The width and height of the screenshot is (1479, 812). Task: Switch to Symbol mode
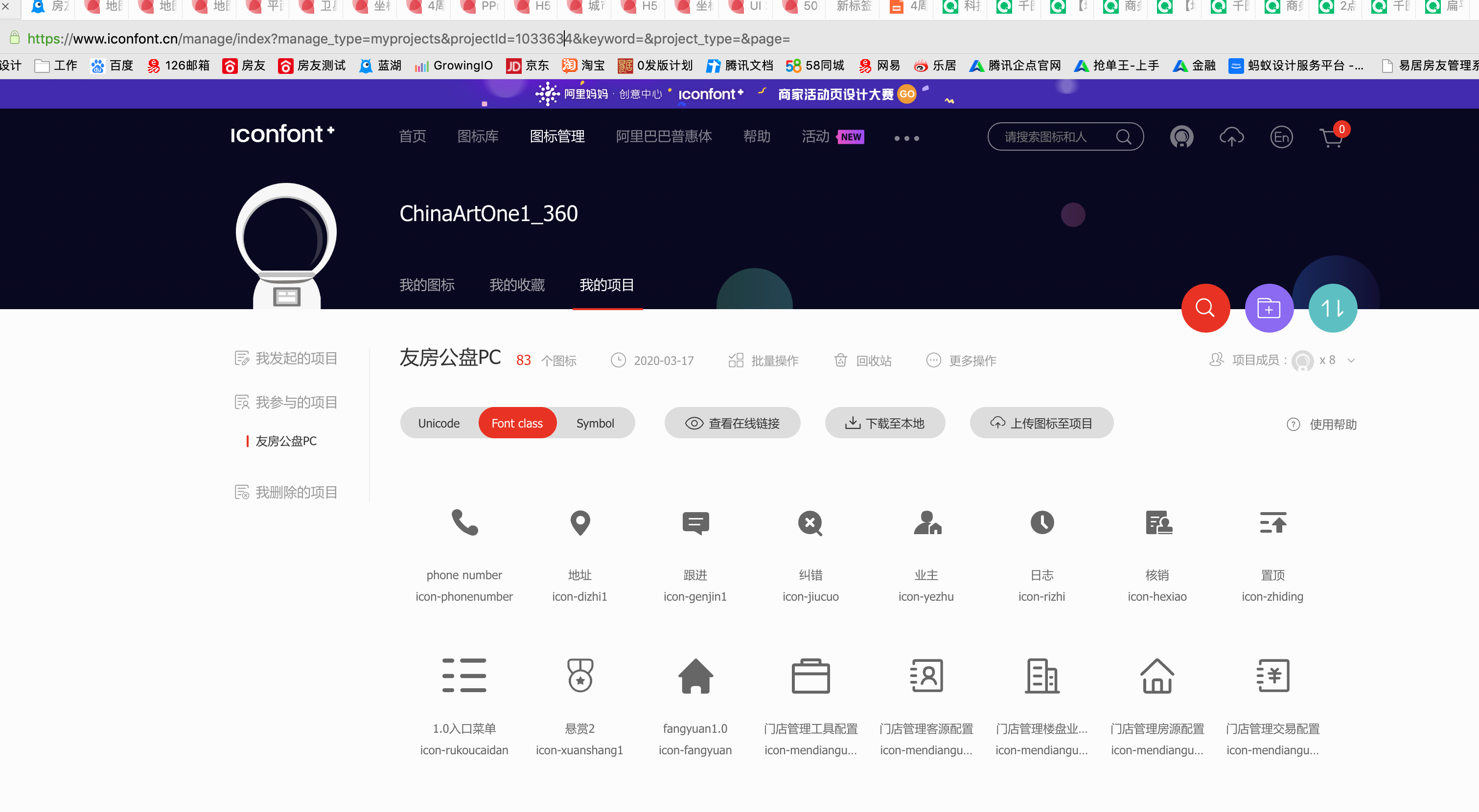[595, 423]
